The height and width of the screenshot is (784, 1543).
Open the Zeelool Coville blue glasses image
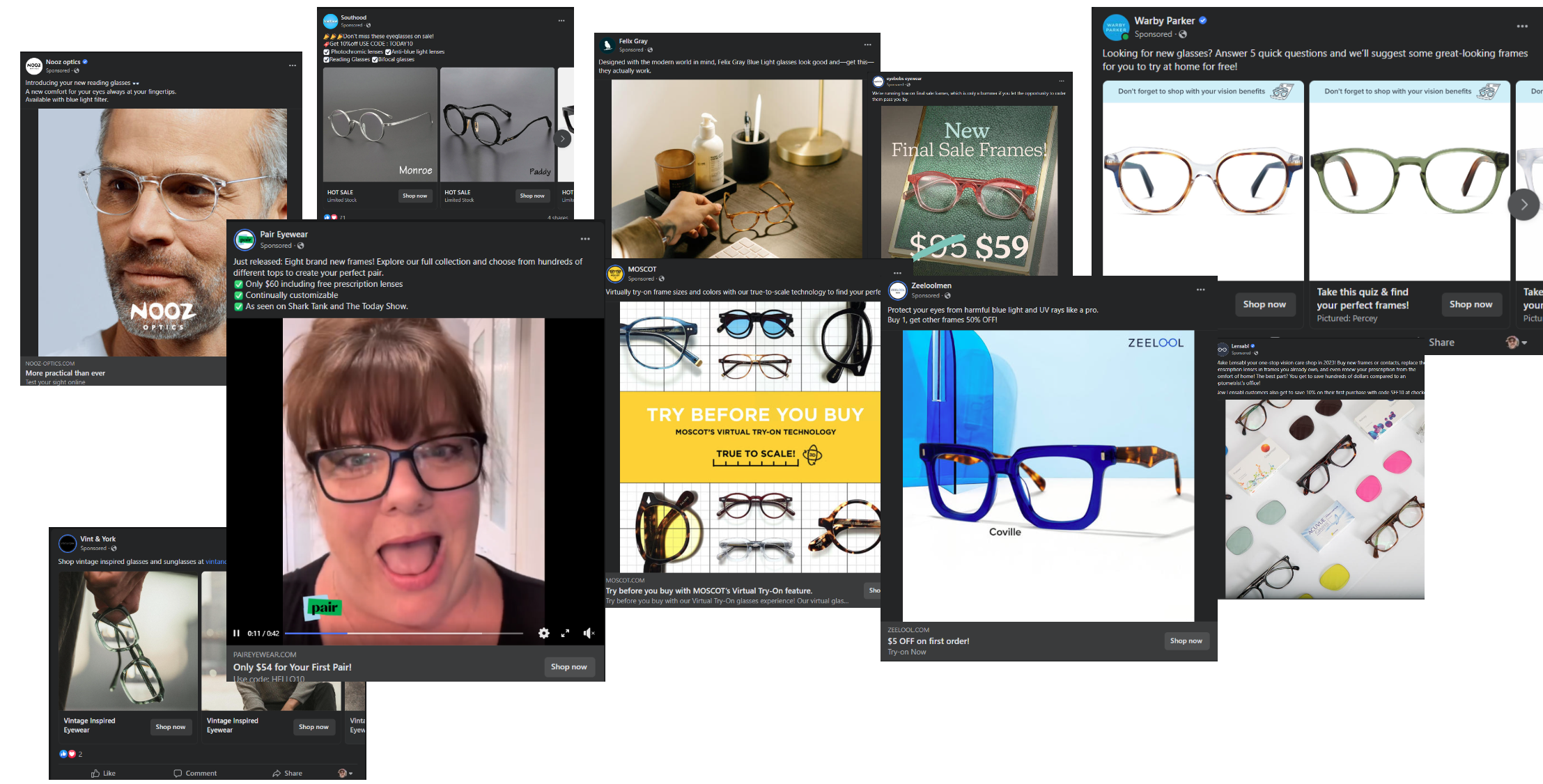click(x=1048, y=476)
